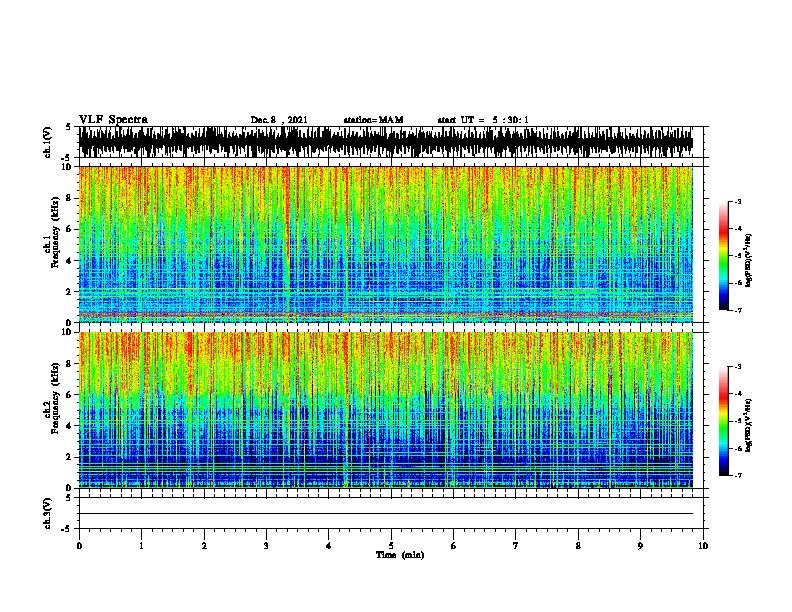Click the "6" kHz label on ch.1 frequency axis
This screenshot has width=792, height=612.
point(70,229)
